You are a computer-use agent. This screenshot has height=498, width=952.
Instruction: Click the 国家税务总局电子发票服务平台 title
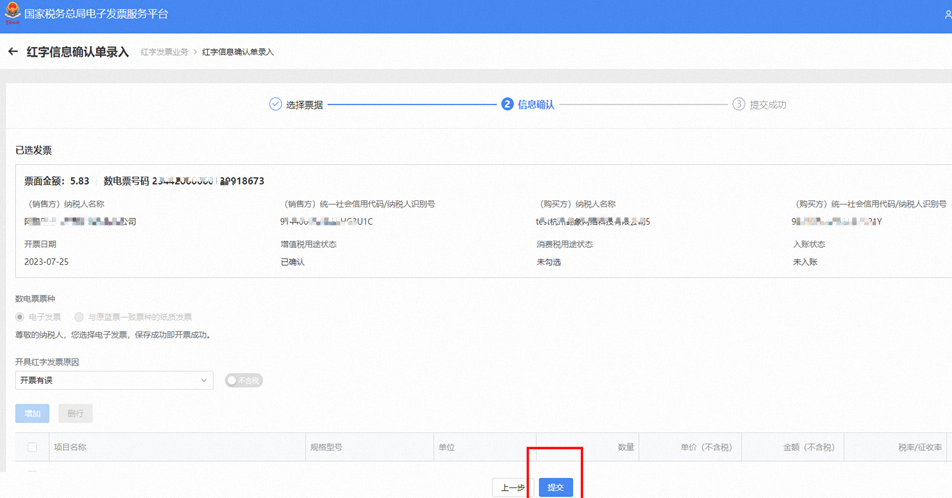coord(96,13)
